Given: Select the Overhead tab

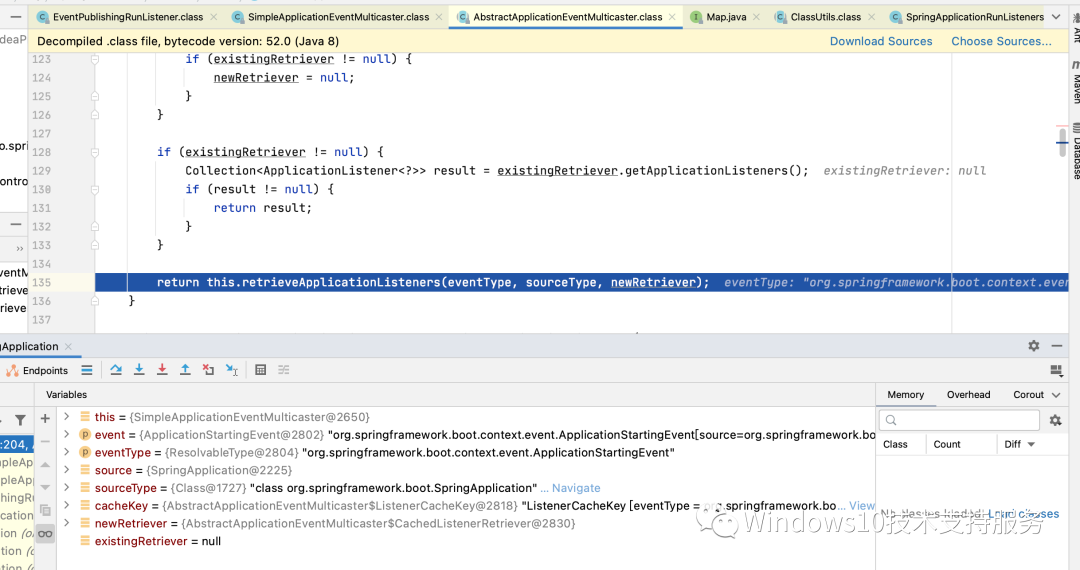Looking at the screenshot, I should pyautogui.click(x=968, y=394).
